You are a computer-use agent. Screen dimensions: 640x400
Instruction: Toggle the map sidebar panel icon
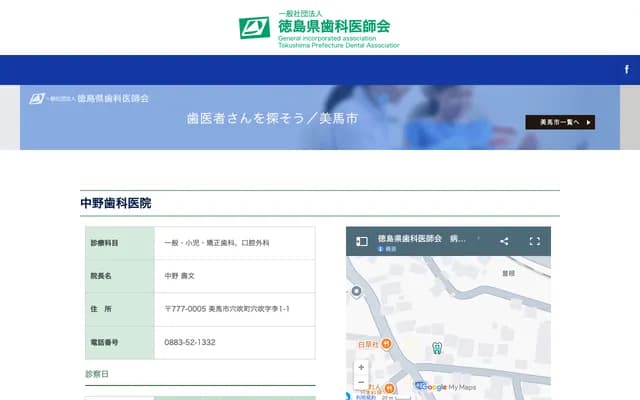[x=362, y=241]
